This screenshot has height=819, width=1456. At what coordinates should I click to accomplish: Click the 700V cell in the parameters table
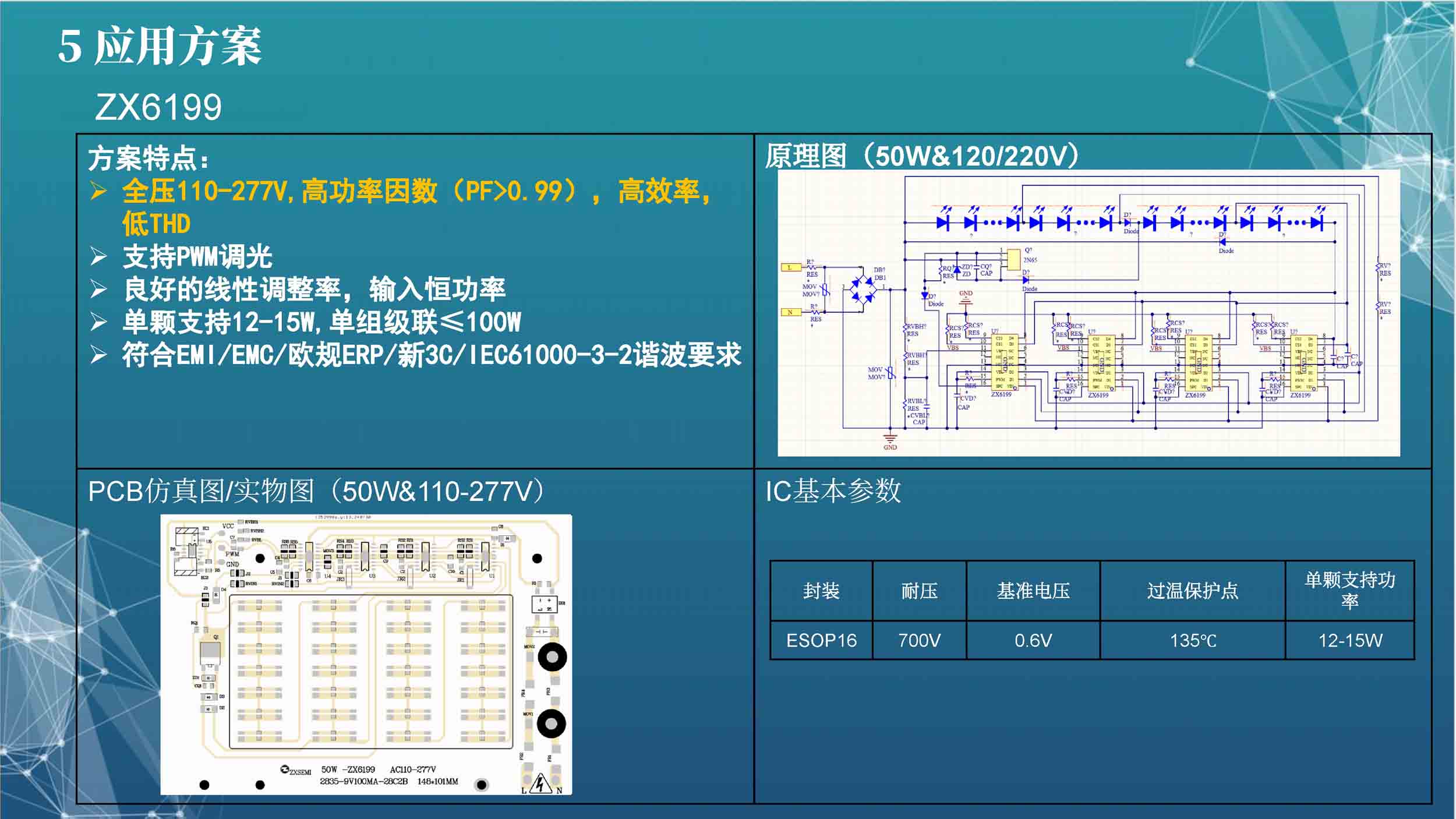coord(919,641)
